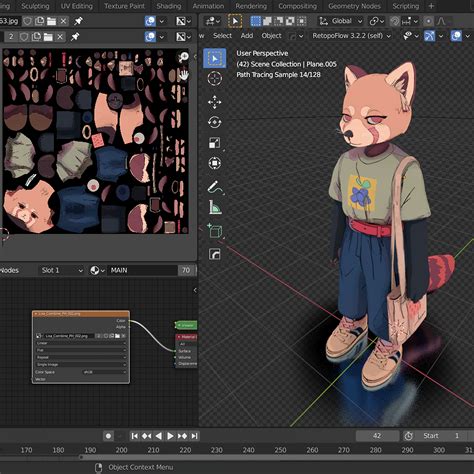Toggle the pin in second image header

75,37
